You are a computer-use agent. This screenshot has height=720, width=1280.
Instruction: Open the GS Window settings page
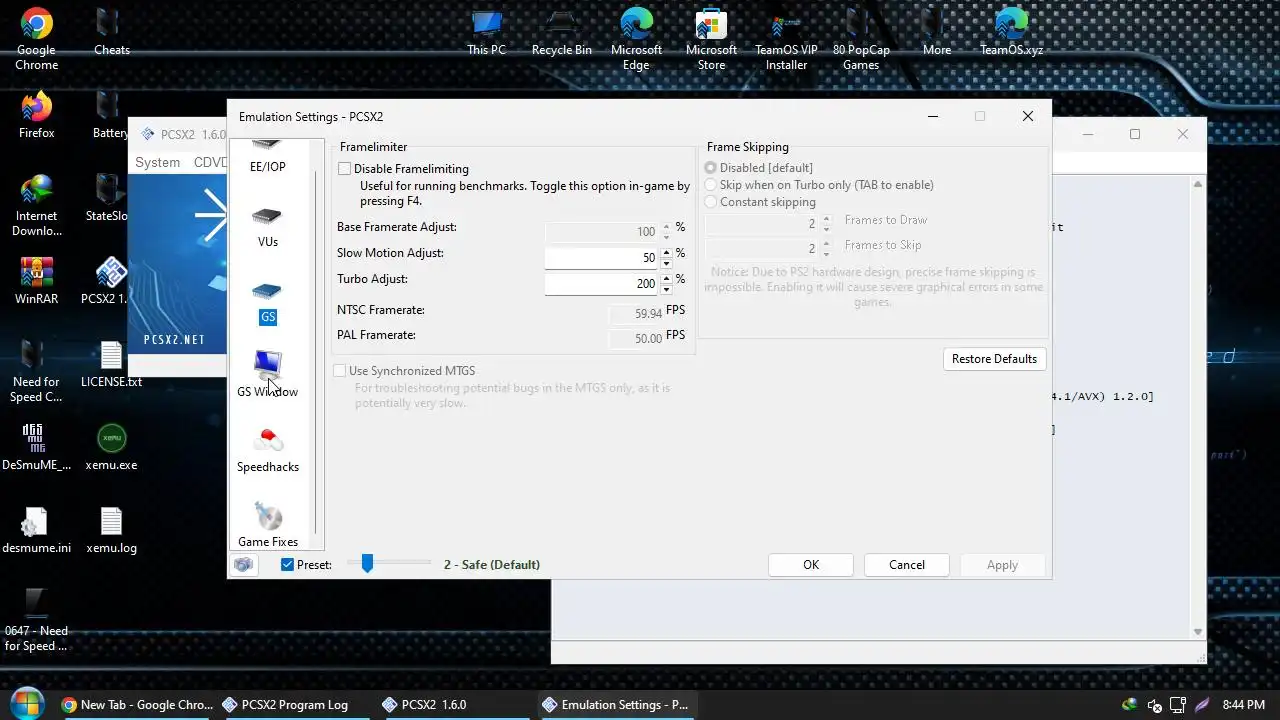[x=267, y=376]
